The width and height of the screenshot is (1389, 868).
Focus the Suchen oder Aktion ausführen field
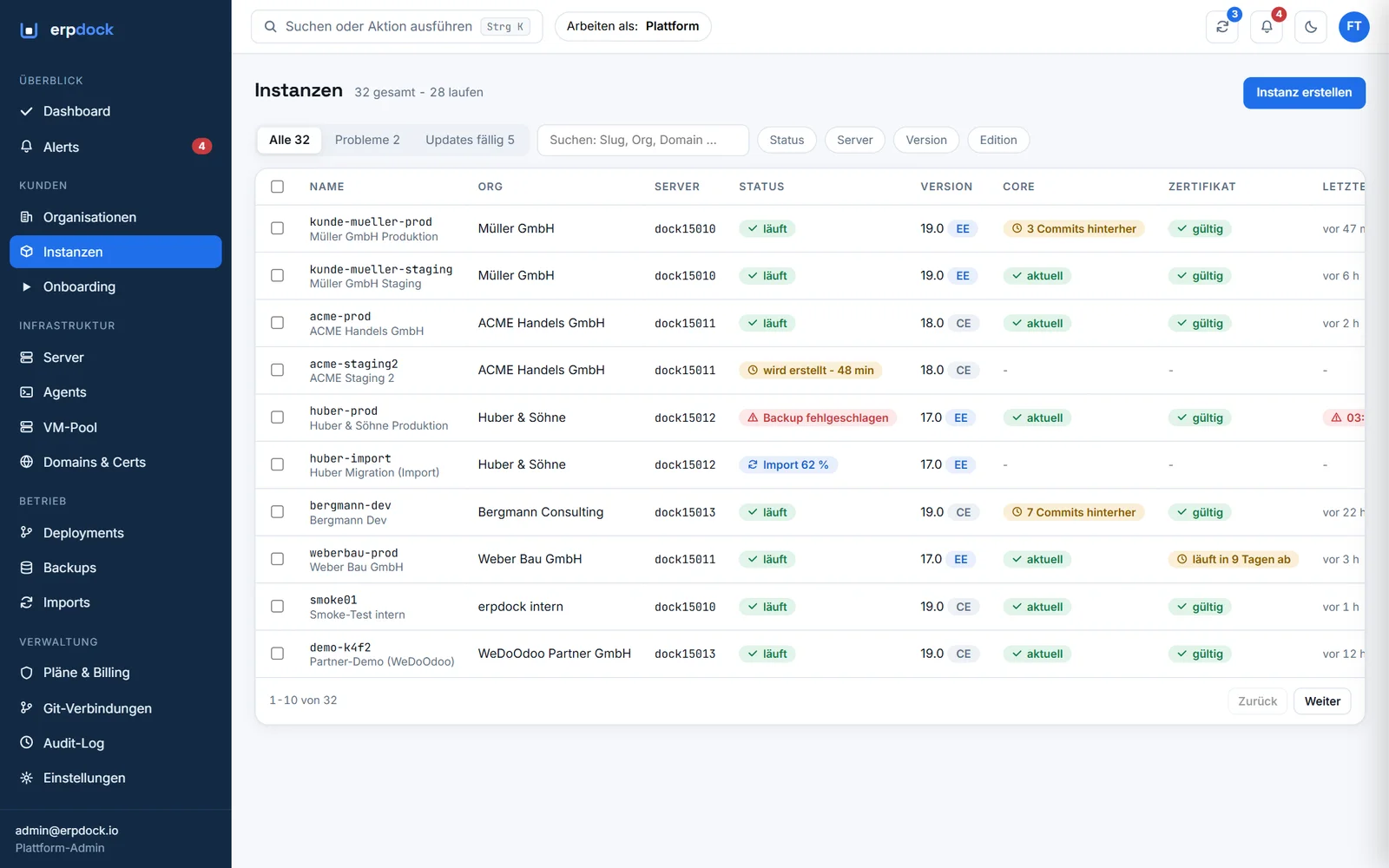coord(397,27)
